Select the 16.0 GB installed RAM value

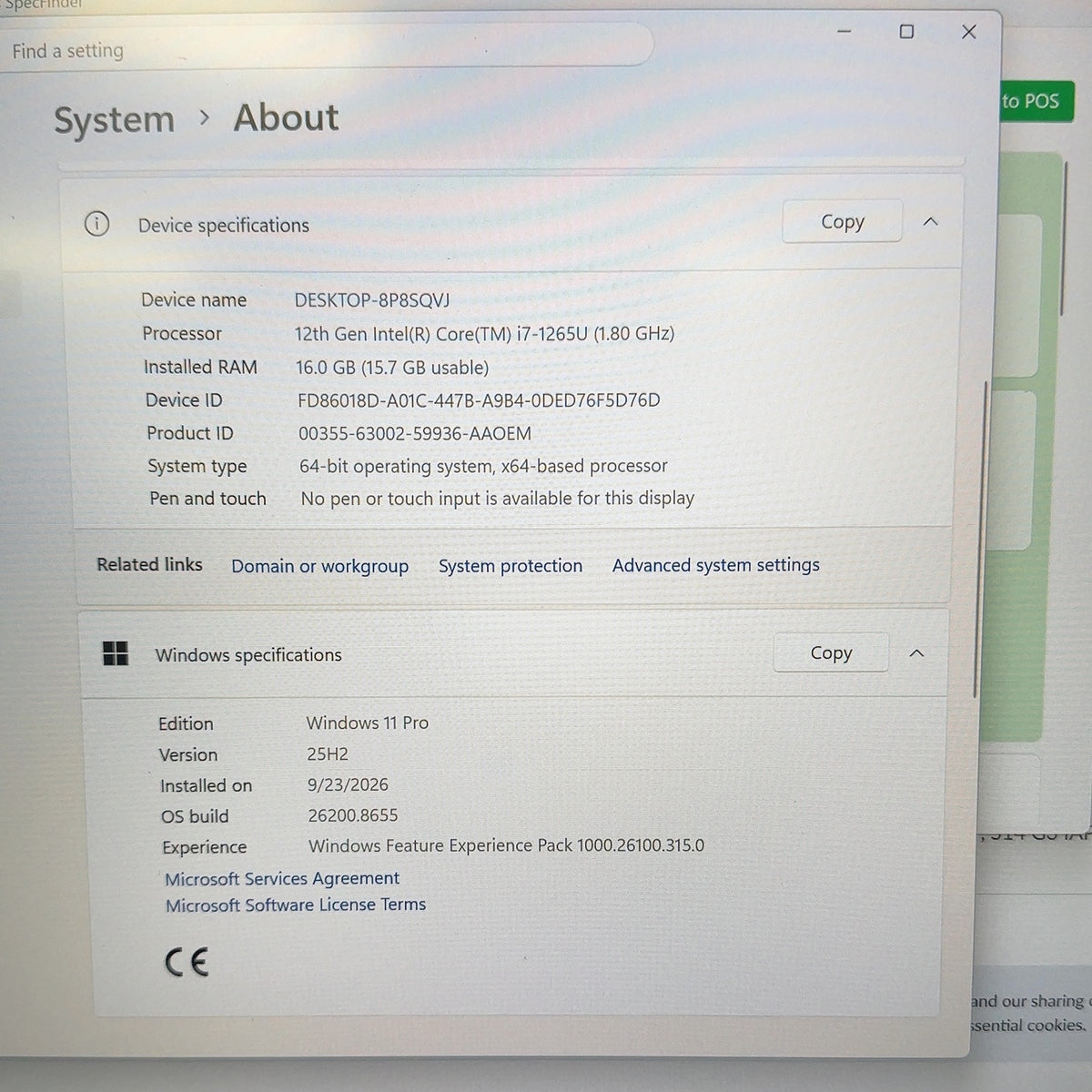392,368
